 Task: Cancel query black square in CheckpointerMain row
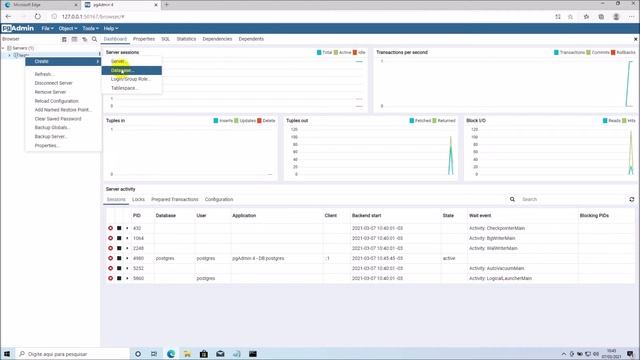[119, 228]
